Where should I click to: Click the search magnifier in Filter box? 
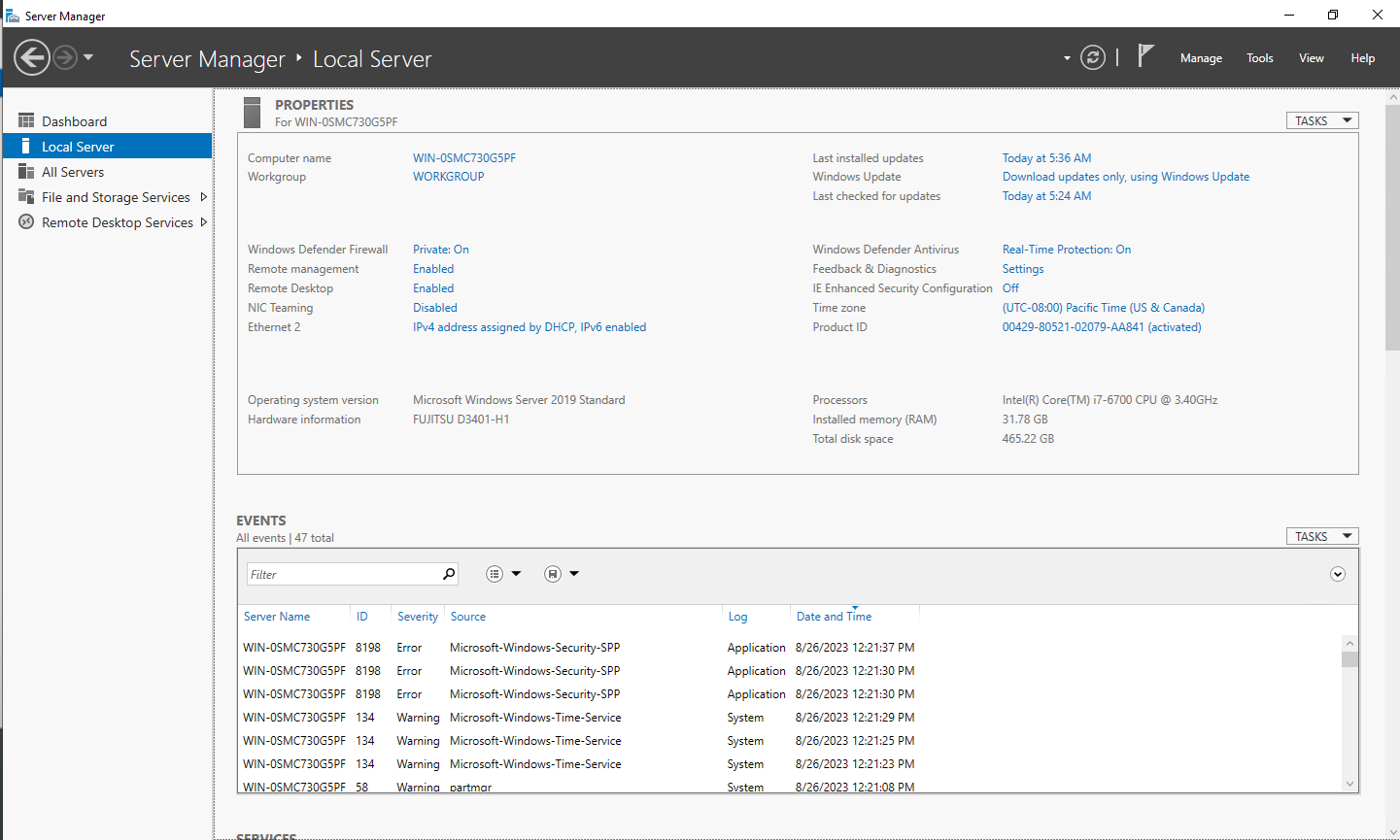point(448,574)
